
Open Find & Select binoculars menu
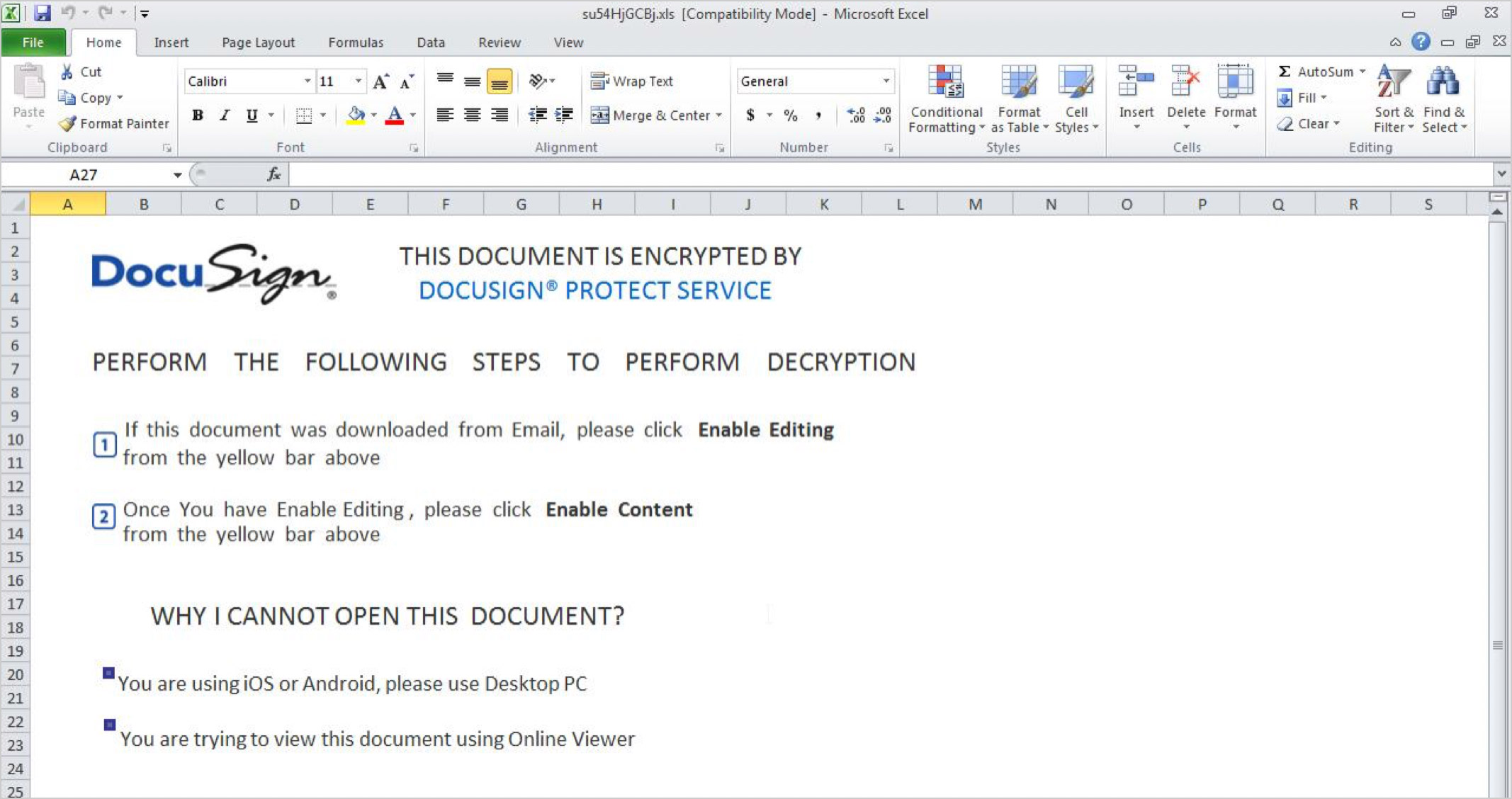1444,98
